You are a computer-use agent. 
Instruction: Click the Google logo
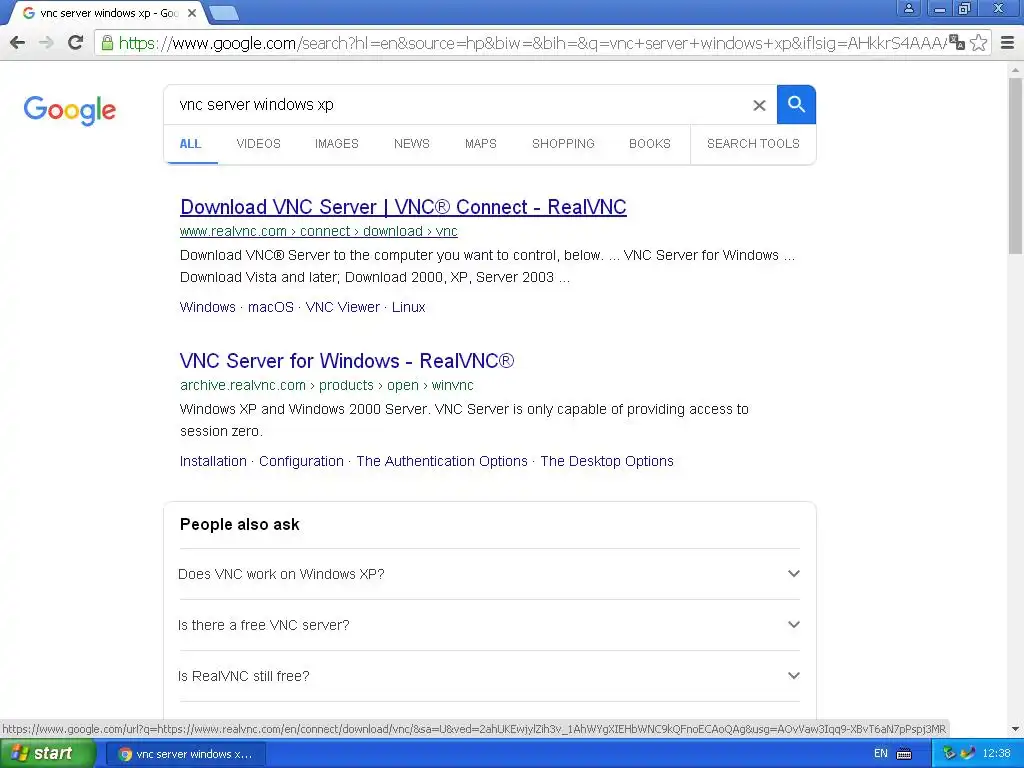70,110
